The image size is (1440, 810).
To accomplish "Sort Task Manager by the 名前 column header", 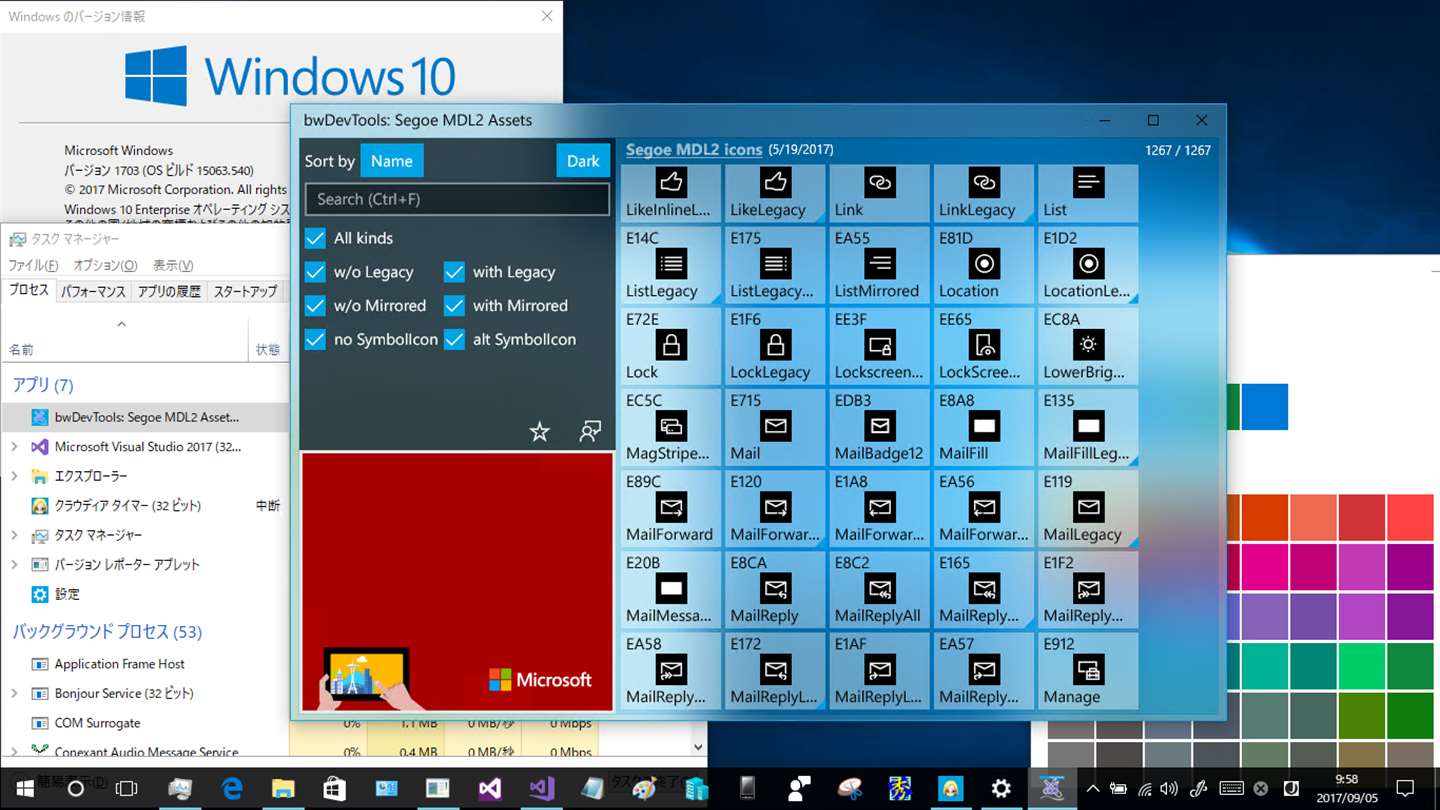I will 124,342.
